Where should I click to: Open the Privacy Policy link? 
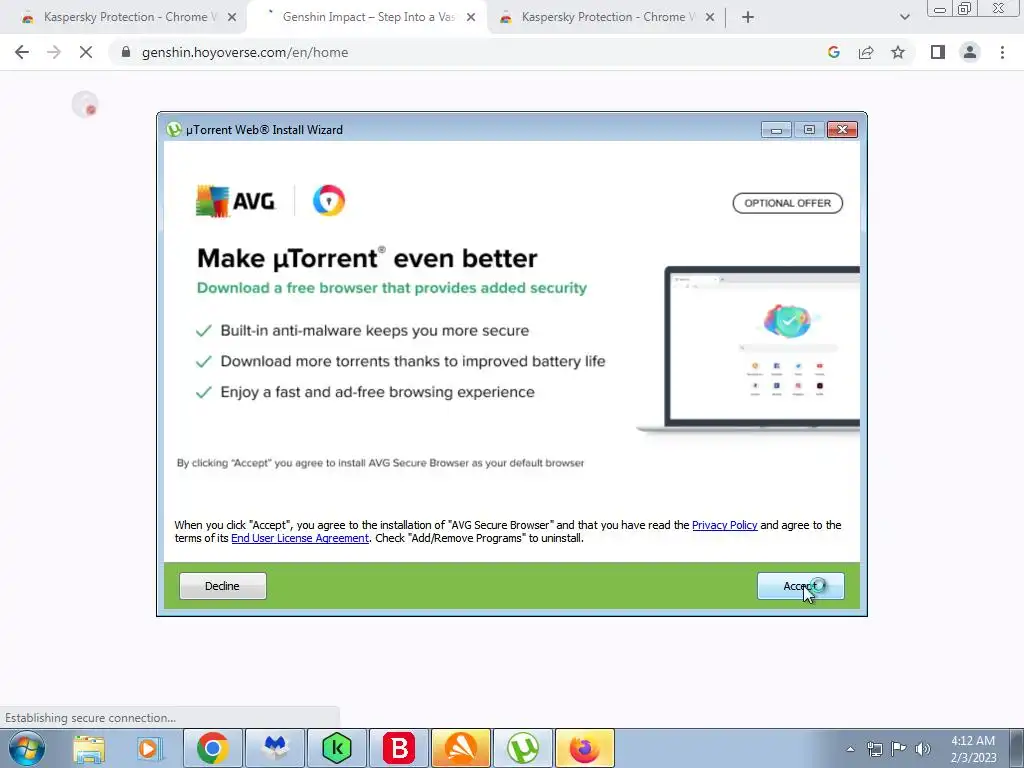724,525
